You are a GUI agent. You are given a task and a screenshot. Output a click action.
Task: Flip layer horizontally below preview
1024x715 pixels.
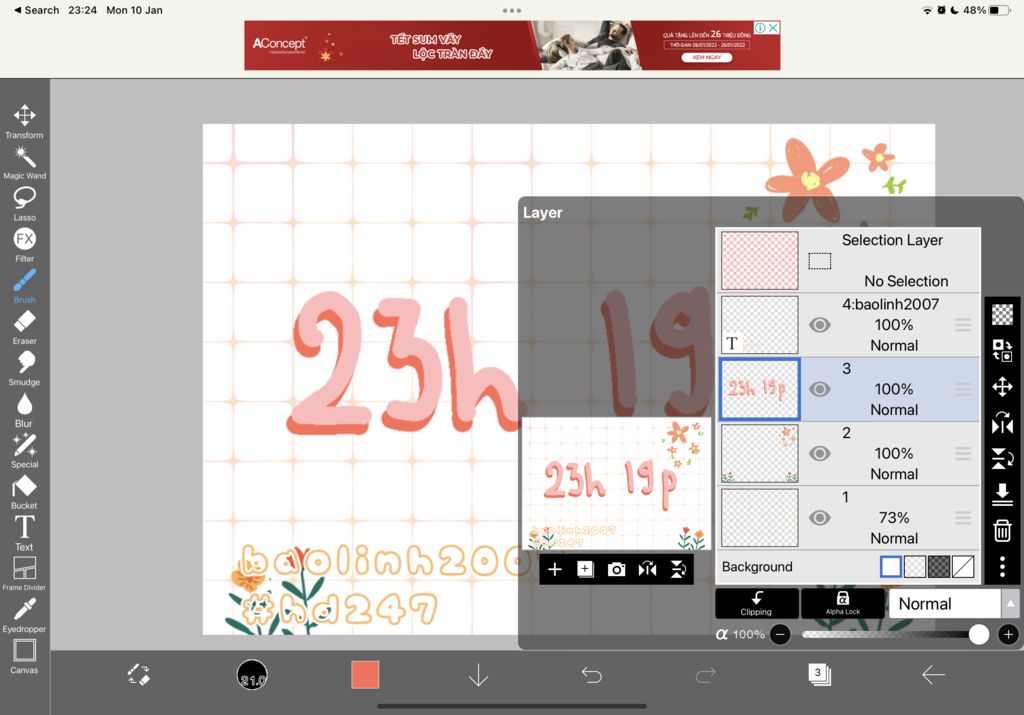click(647, 569)
